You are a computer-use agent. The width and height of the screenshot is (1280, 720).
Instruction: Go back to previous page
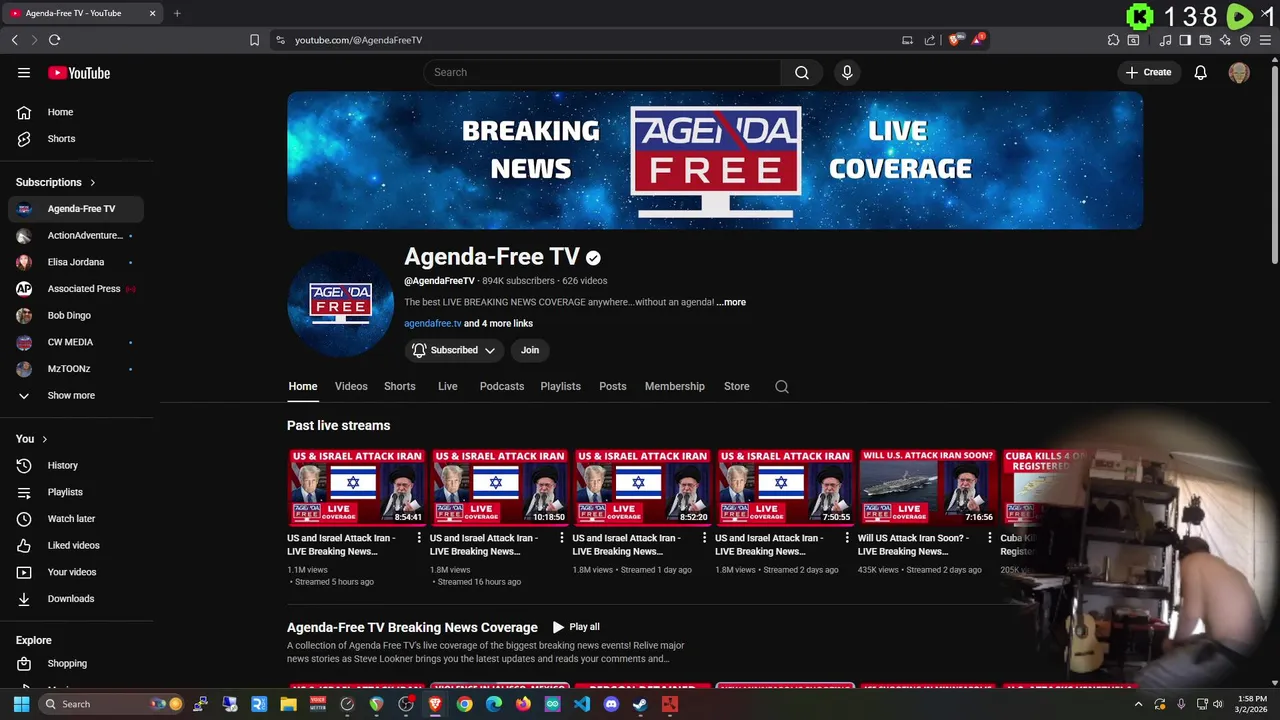tap(14, 40)
